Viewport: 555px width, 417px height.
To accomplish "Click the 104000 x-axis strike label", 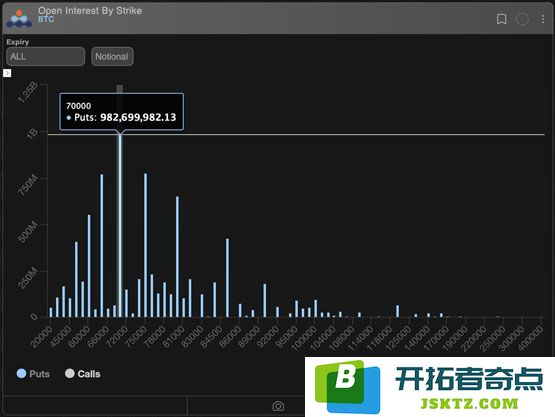I will pos(323,338).
